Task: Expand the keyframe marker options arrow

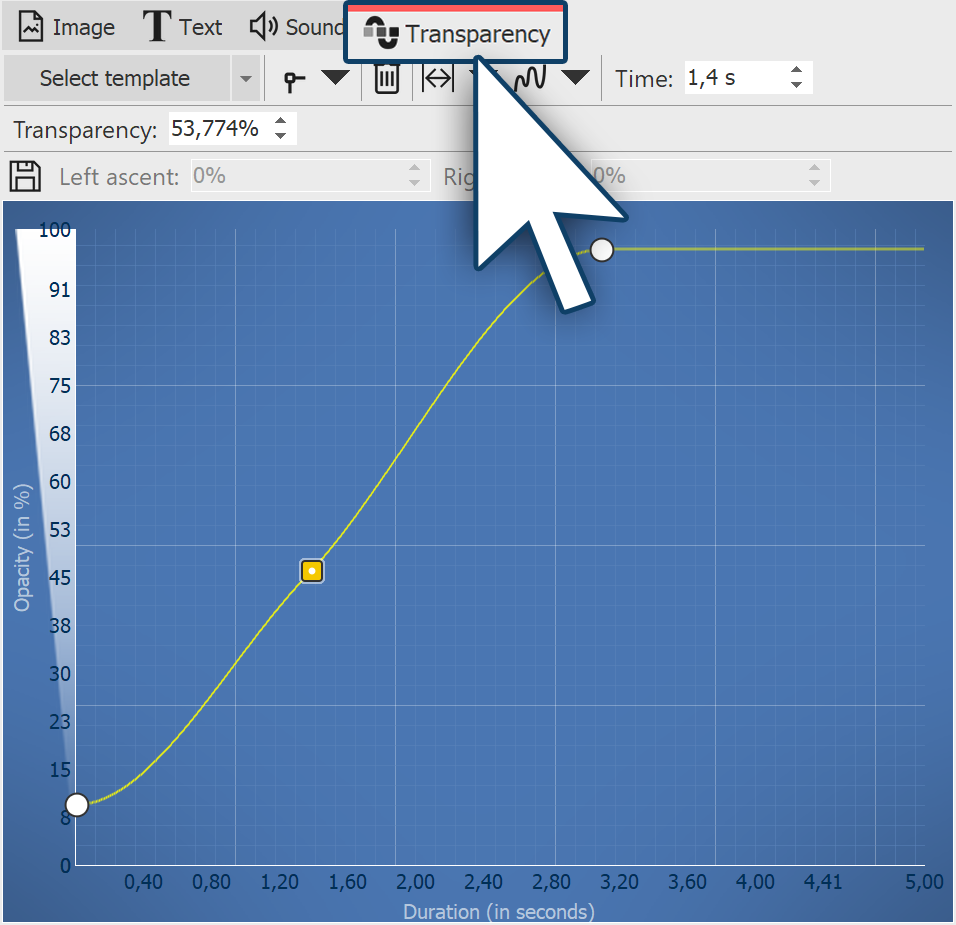Action: [335, 78]
